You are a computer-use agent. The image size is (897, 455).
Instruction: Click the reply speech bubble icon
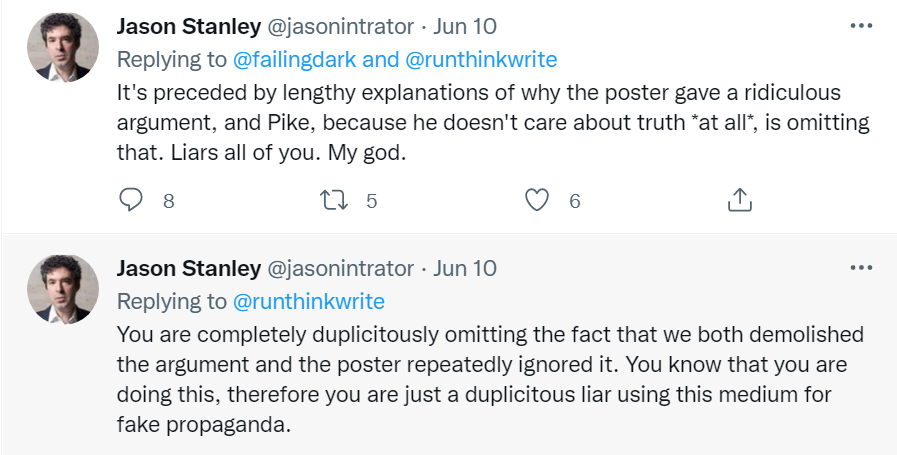132,200
